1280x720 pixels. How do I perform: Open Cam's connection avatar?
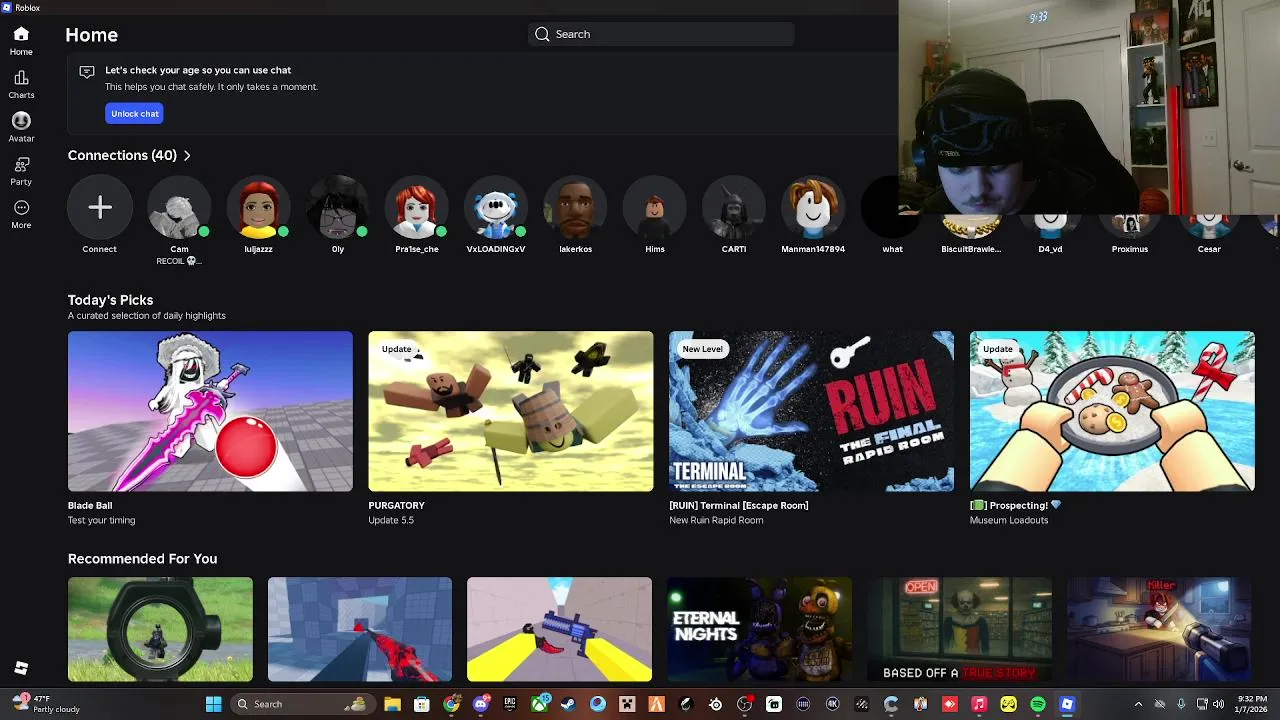pyautogui.click(x=179, y=207)
